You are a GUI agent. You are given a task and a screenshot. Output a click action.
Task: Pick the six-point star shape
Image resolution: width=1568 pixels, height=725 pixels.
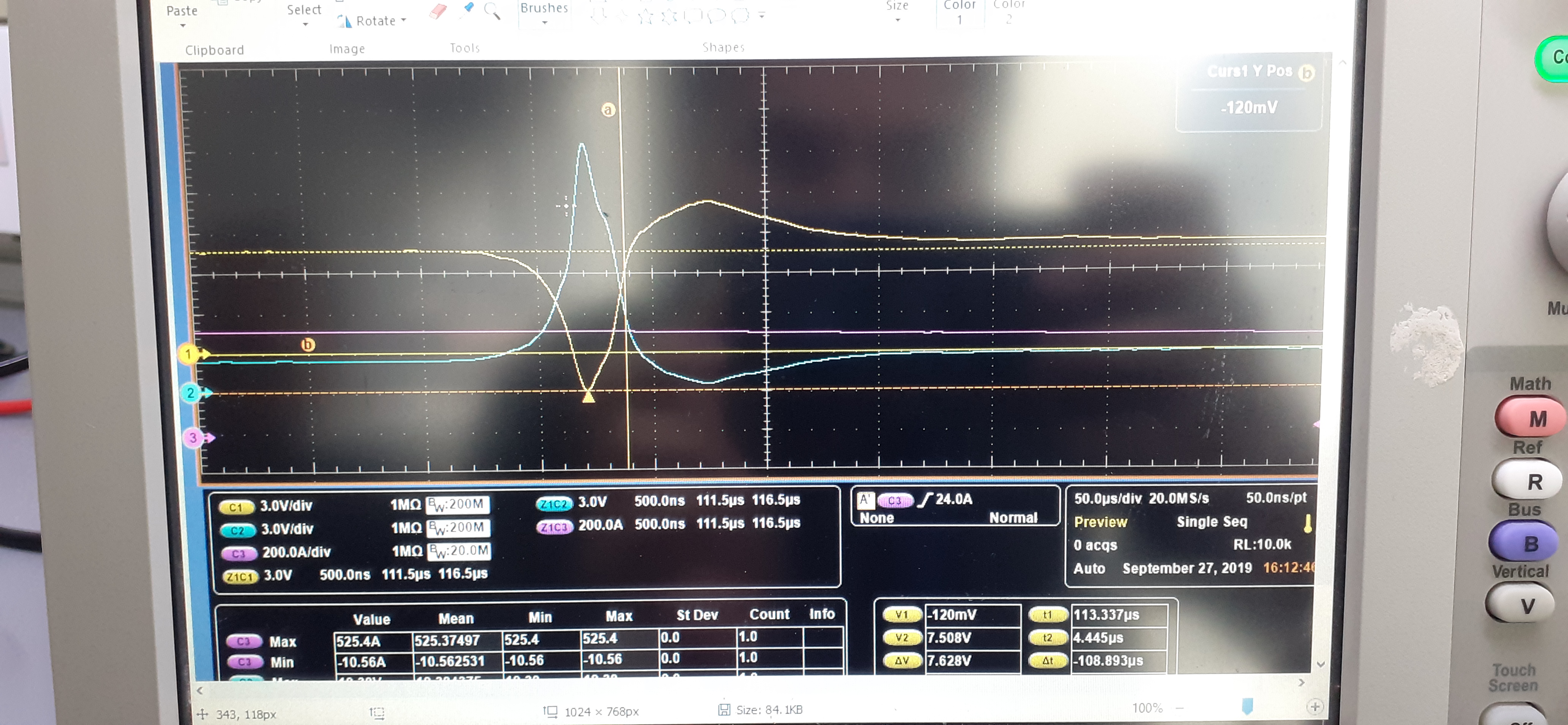pos(669,16)
